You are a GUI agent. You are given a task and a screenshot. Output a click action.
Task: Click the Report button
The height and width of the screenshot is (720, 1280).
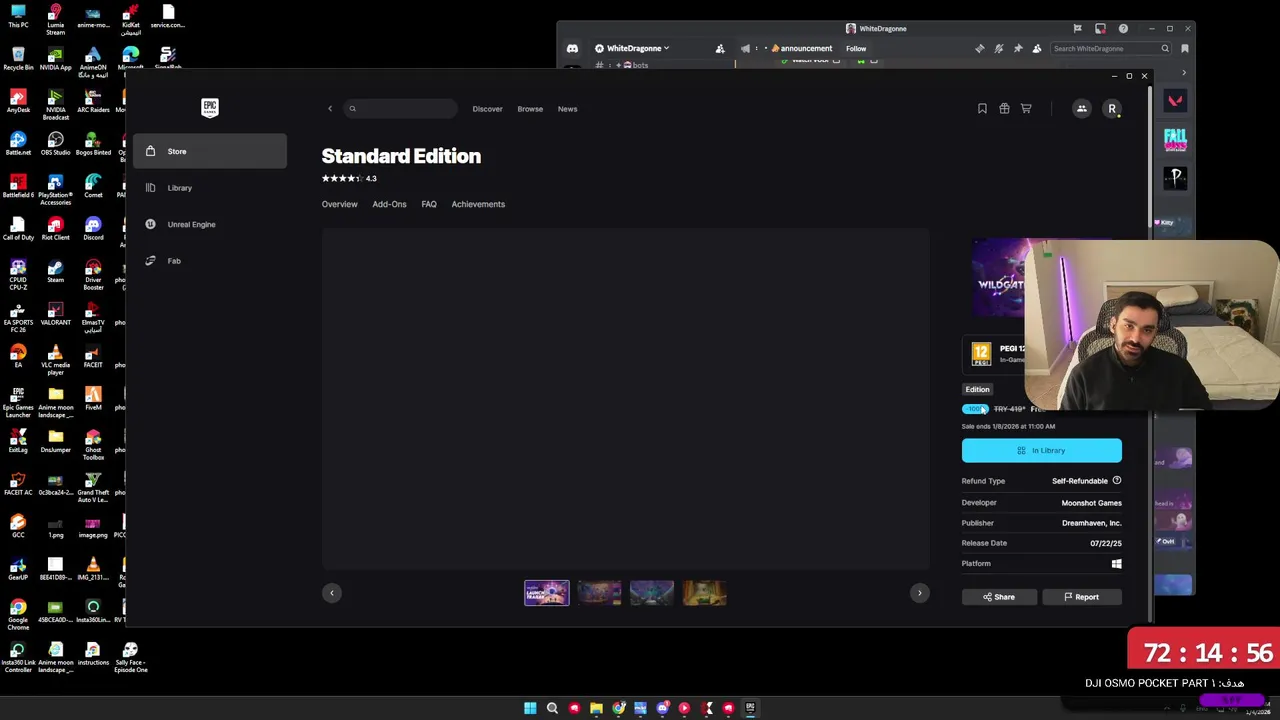1081,597
